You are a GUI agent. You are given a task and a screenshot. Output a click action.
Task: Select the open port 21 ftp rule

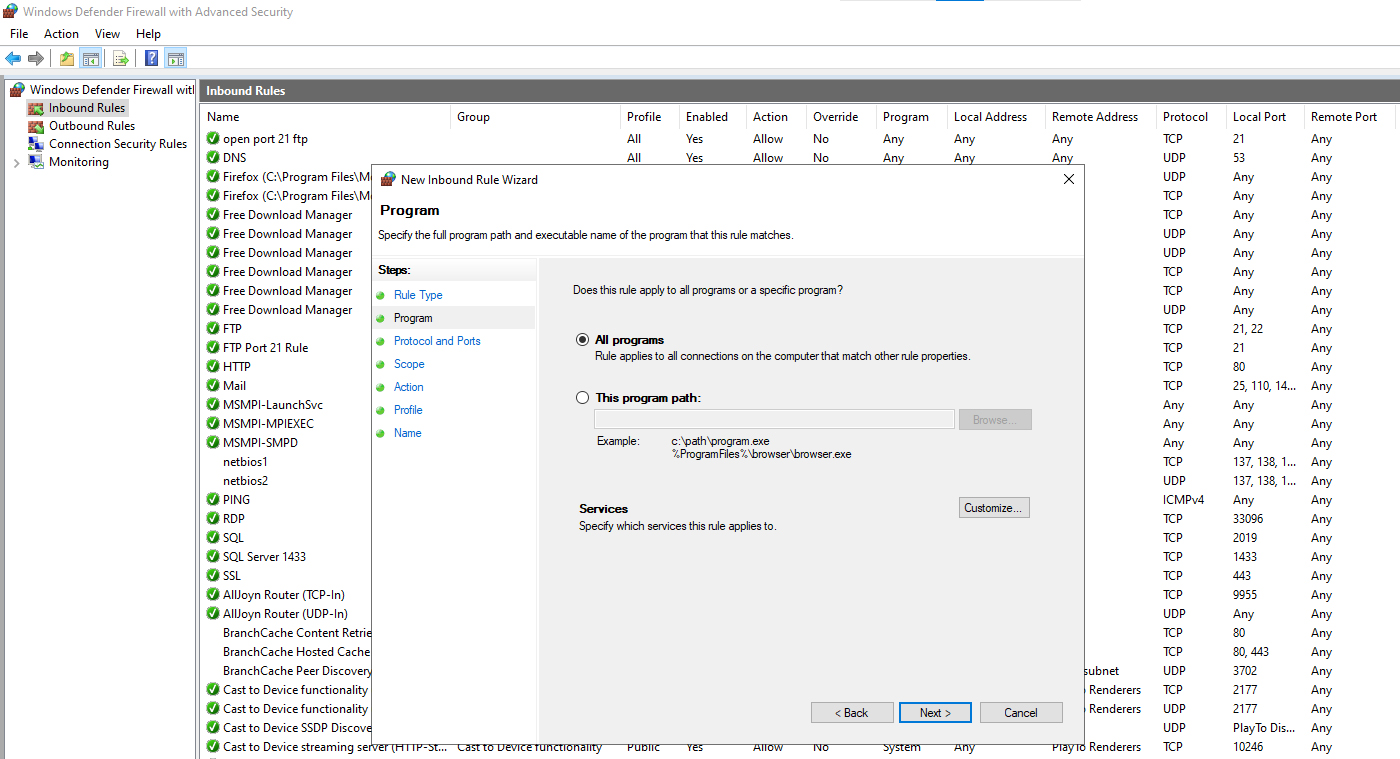tap(265, 139)
